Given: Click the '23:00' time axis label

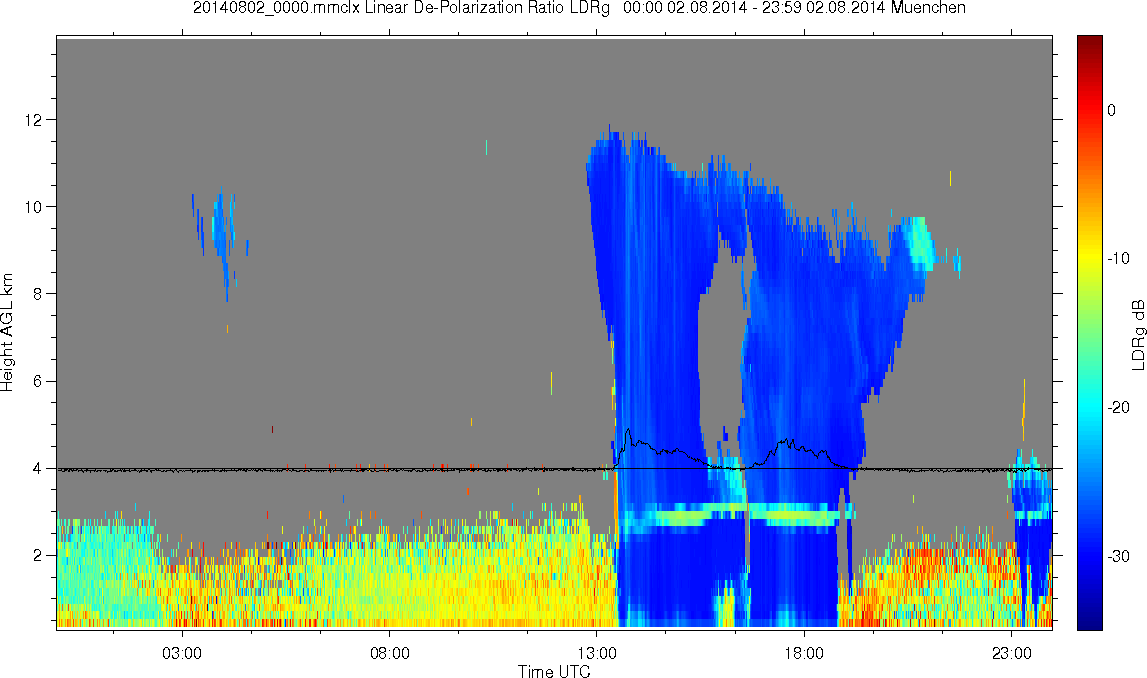Looking at the screenshot, I should [1012, 653].
